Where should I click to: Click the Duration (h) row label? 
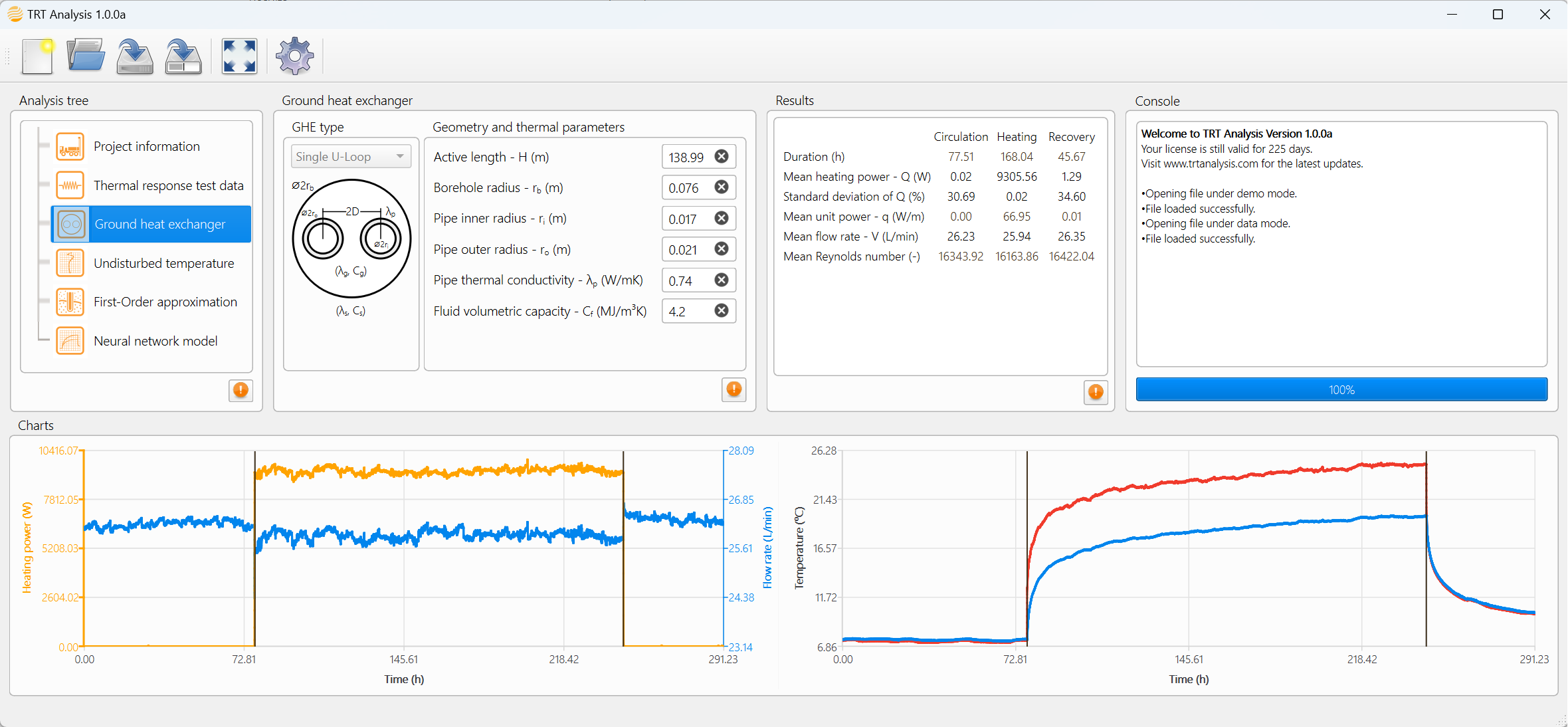coord(814,157)
